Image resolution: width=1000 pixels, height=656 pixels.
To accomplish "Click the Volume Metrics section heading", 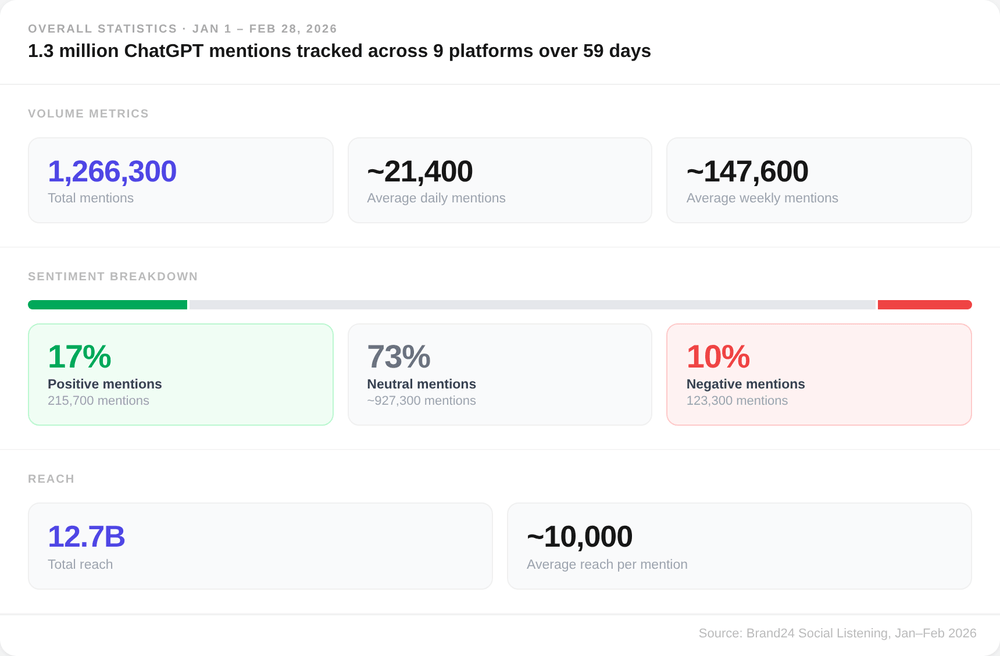I will pos(88,114).
